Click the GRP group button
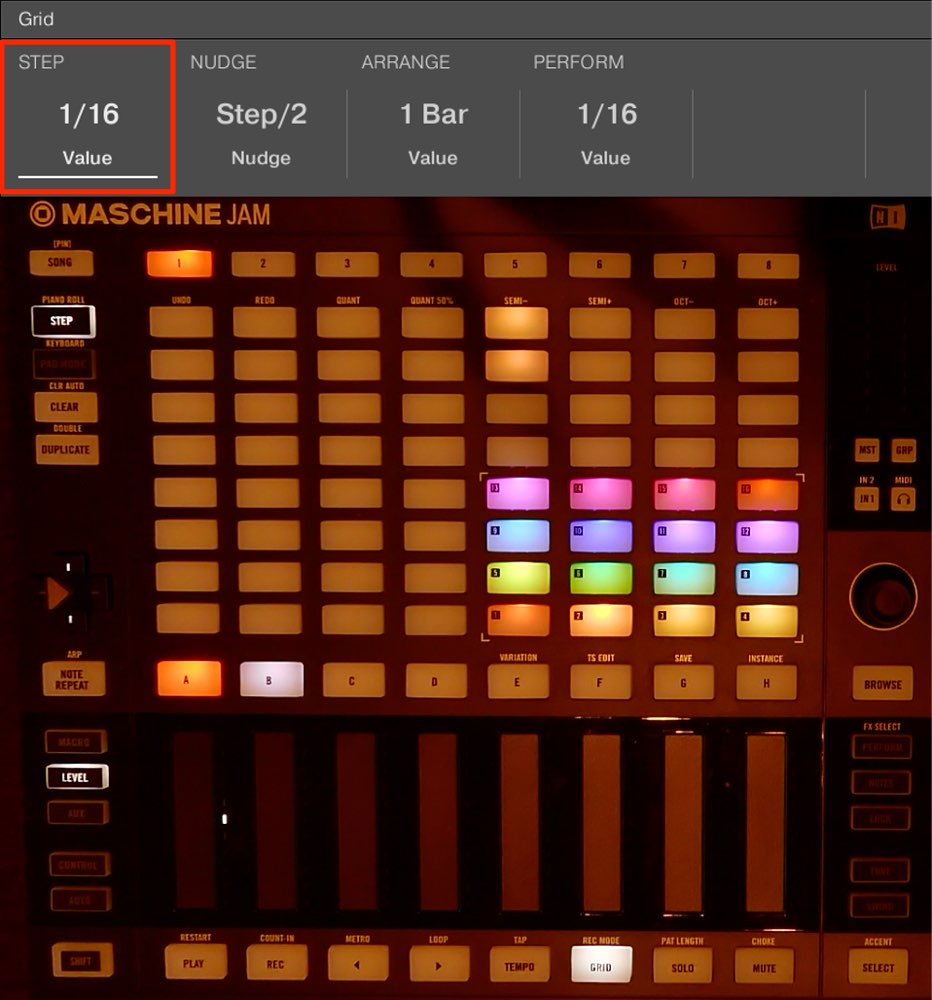The height and width of the screenshot is (1000, 932). coord(903,450)
